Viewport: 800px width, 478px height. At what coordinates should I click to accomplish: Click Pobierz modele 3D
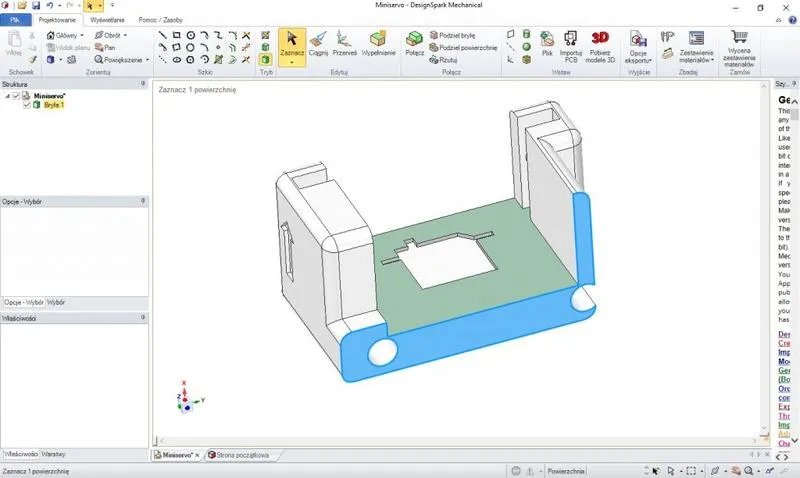coord(600,46)
